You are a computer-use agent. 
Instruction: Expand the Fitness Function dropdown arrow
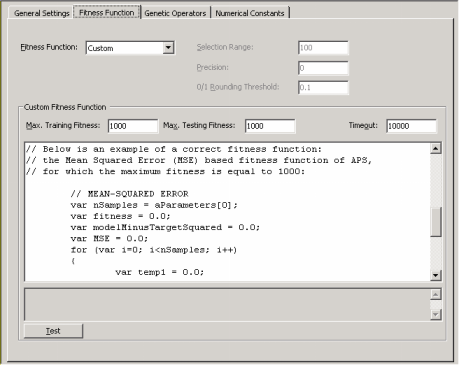[168, 48]
